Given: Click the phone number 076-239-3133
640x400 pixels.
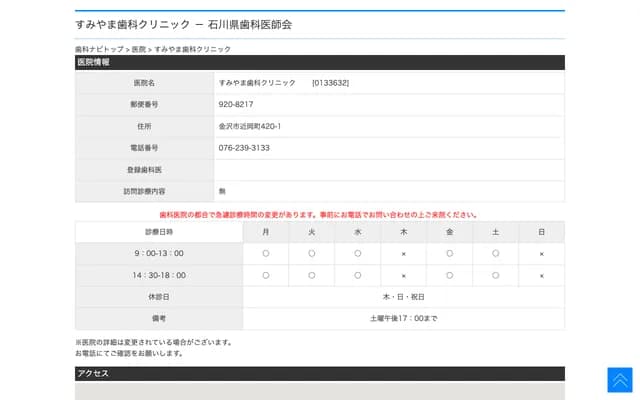Looking at the screenshot, I should 244,148.
